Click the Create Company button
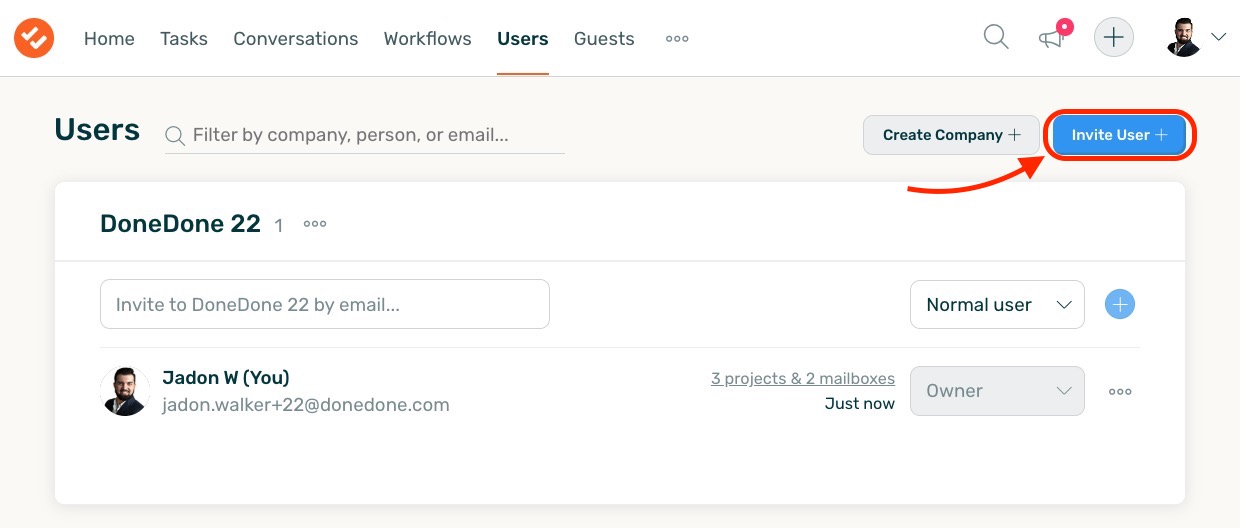This screenshot has width=1240, height=528. pyautogui.click(x=952, y=135)
